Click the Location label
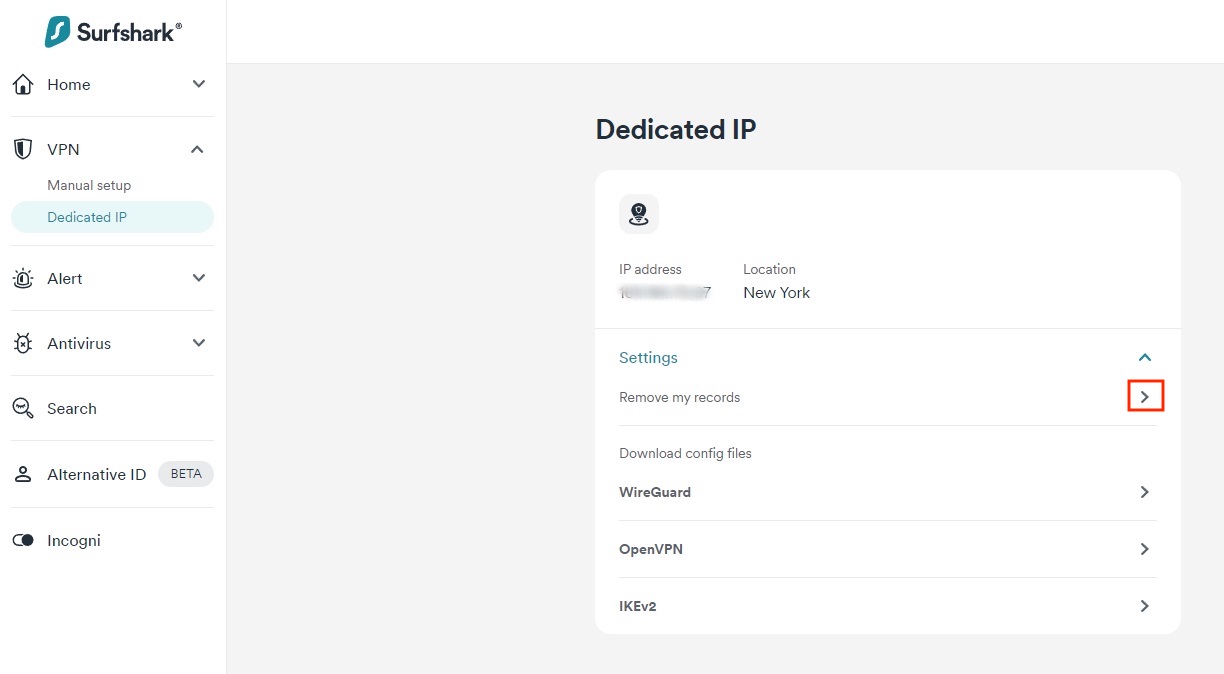The height and width of the screenshot is (674, 1224). point(770,269)
